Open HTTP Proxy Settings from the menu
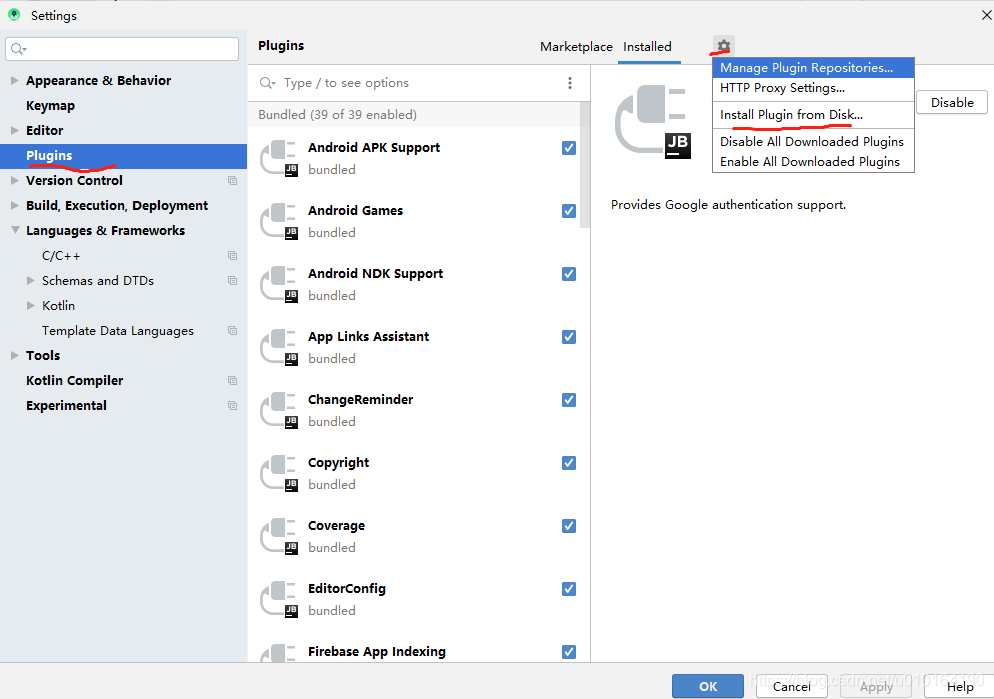 click(778, 88)
